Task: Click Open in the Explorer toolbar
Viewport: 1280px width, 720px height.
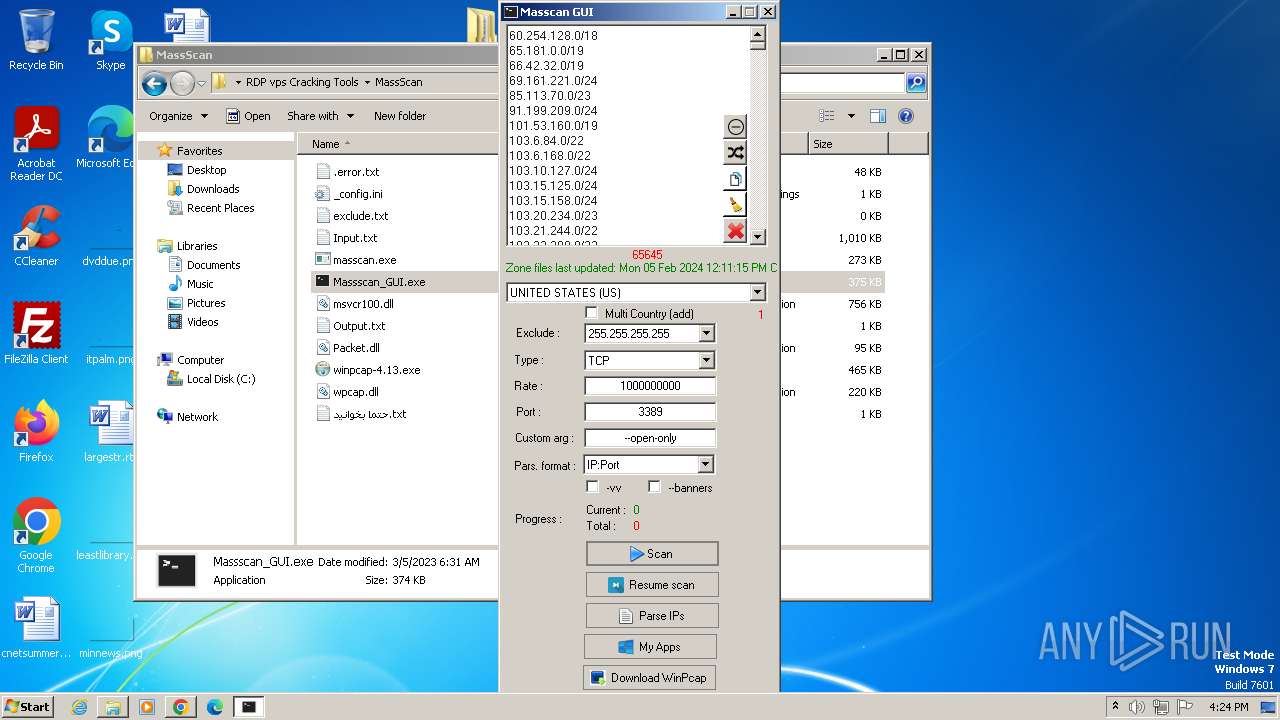Action: click(248, 116)
